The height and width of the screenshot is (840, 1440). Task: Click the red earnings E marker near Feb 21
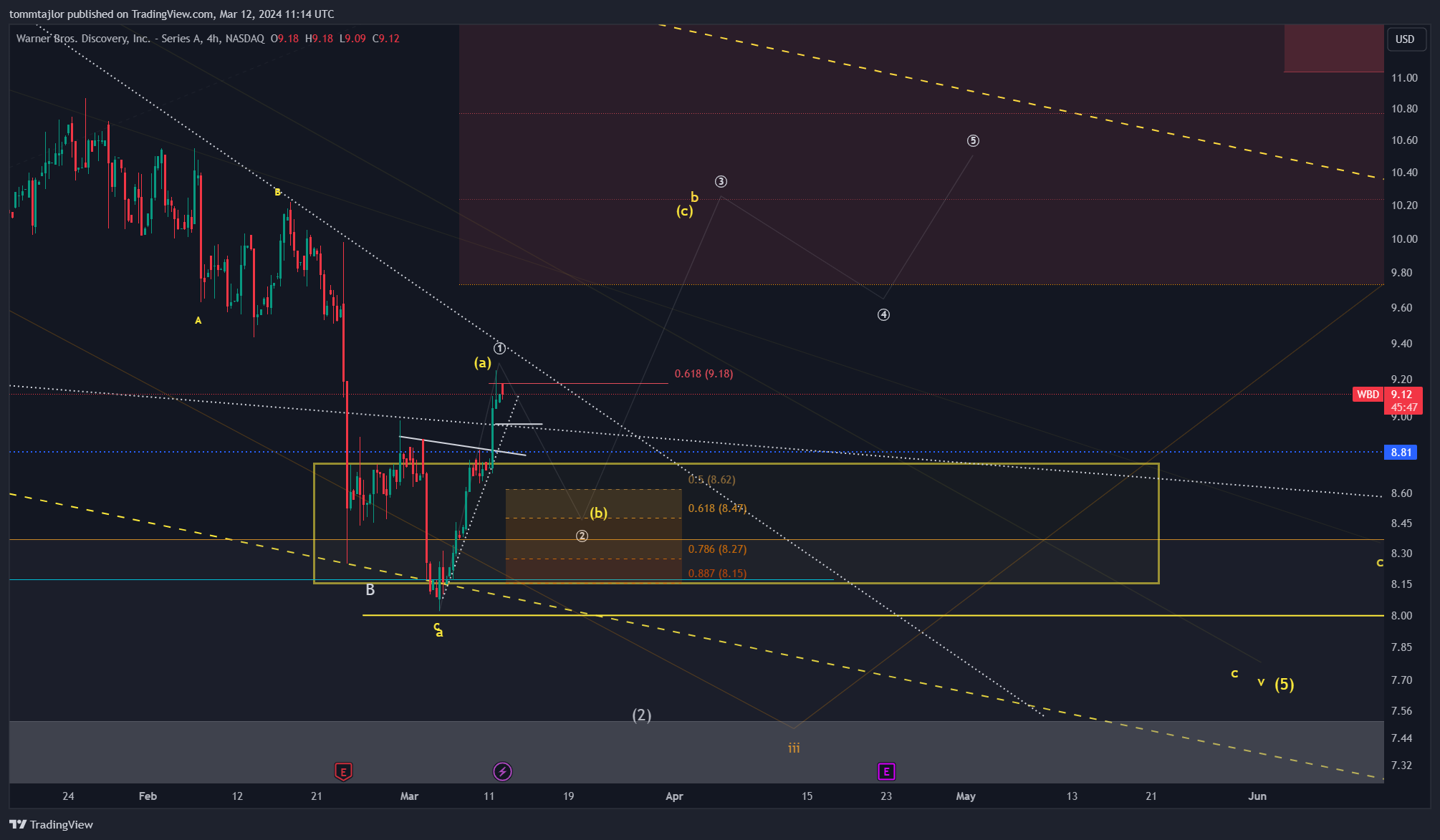pos(343,771)
